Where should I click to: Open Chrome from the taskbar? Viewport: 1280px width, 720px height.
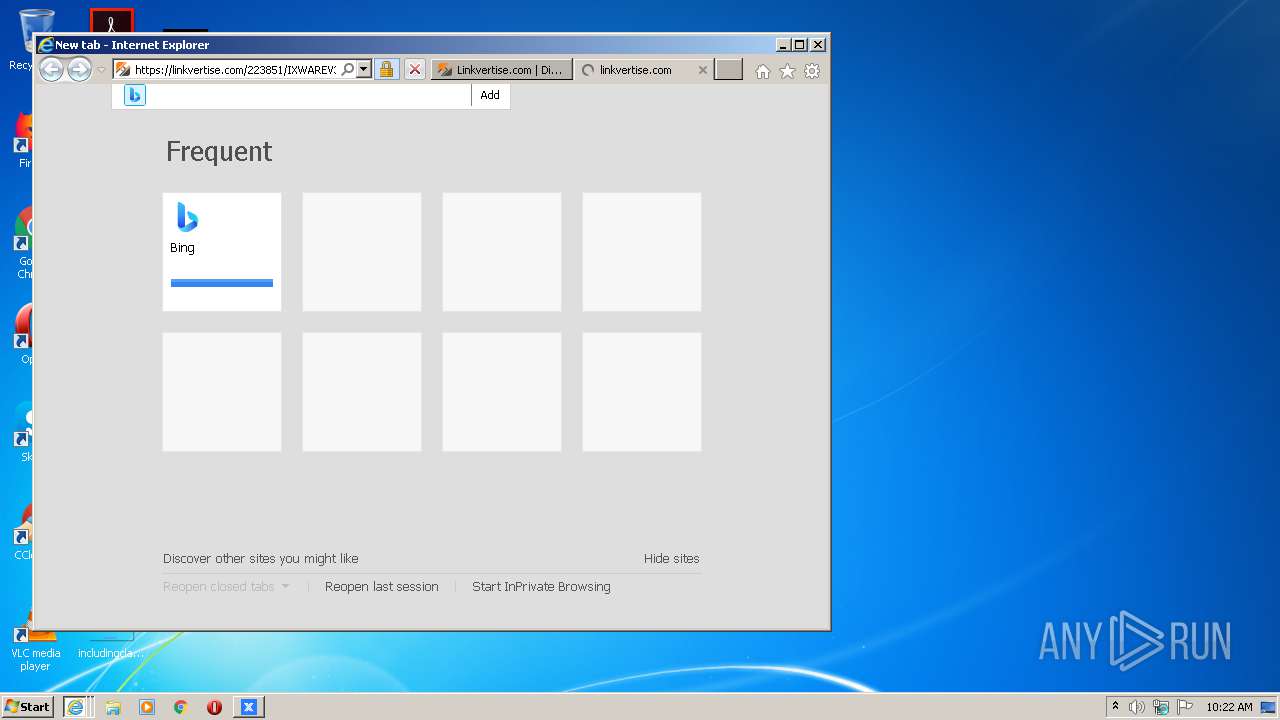181,707
